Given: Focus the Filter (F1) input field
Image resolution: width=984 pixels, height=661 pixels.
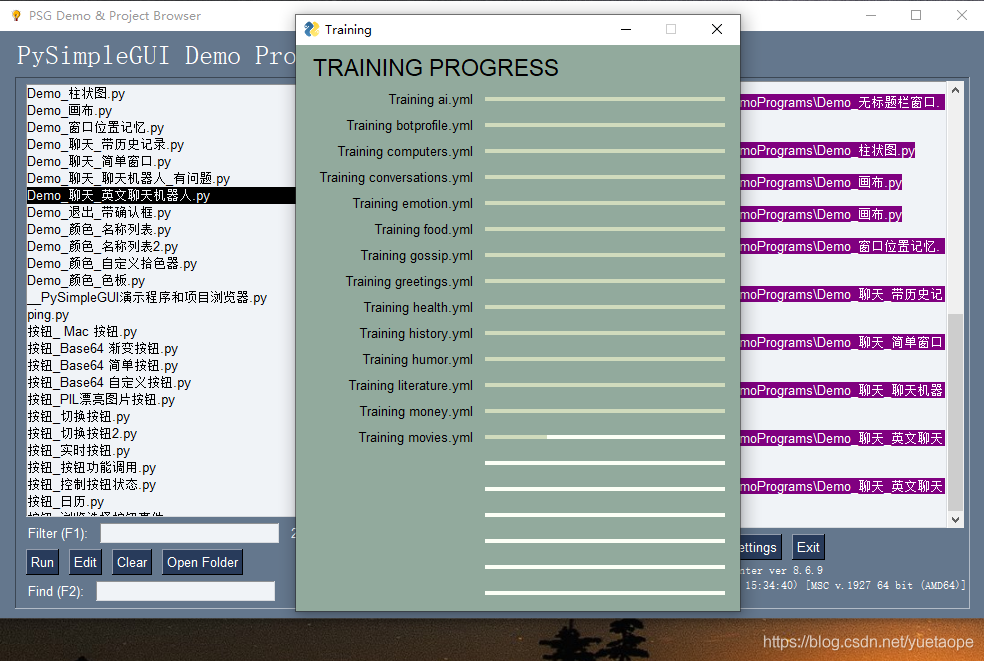Looking at the screenshot, I should pos(190,533).
